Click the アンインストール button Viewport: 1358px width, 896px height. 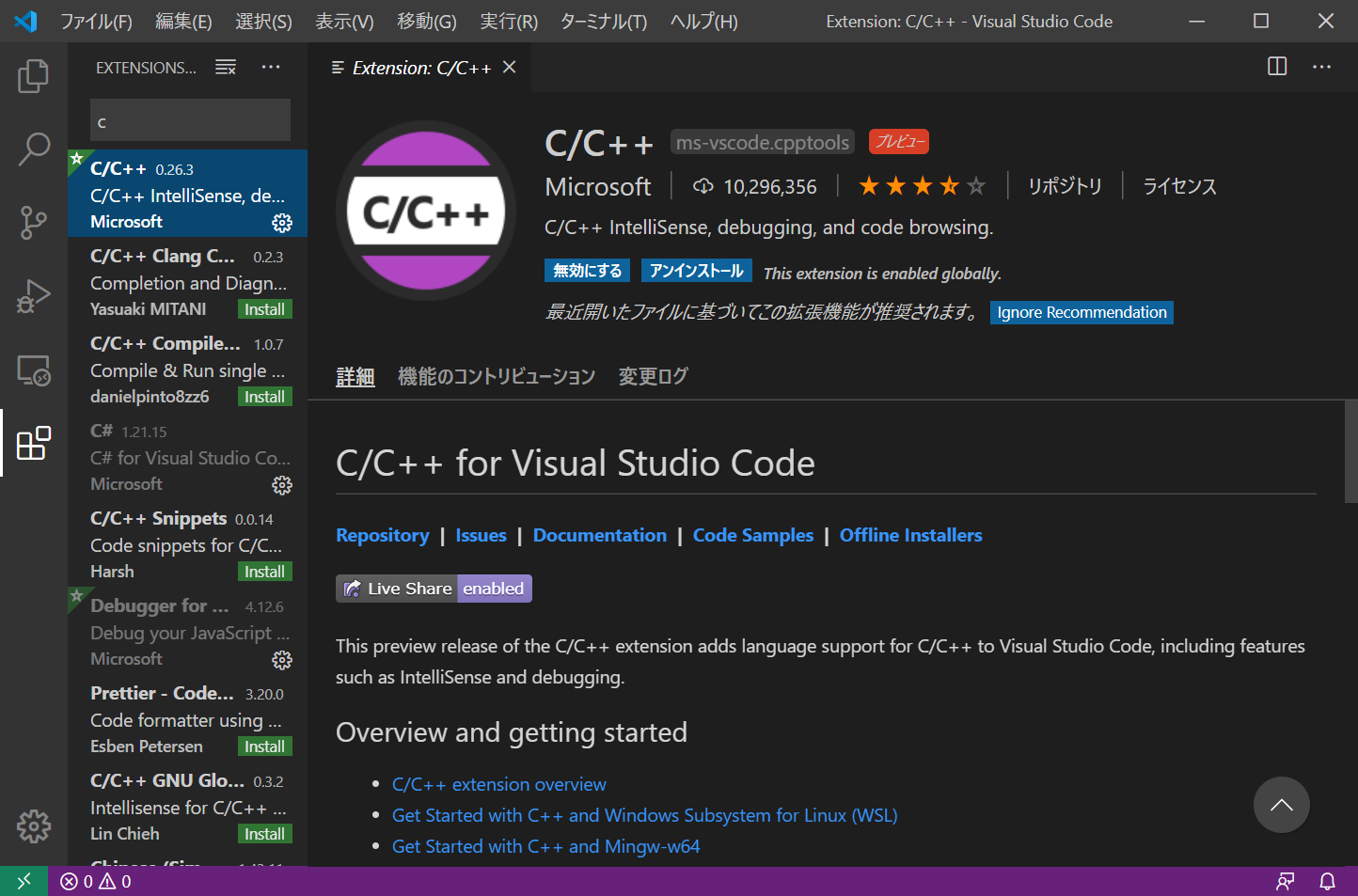click(x=697, y=271)
